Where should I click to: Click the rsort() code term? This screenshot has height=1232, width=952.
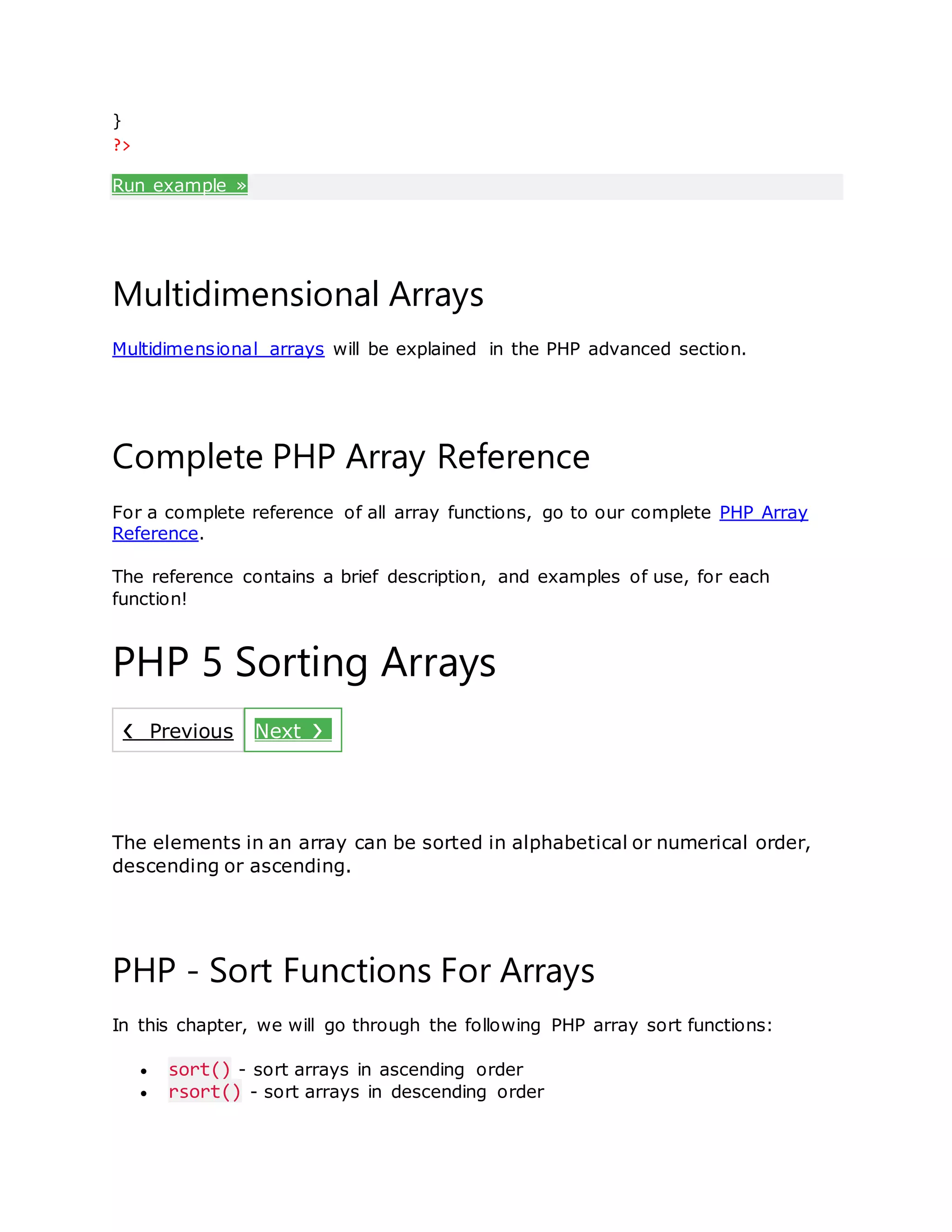pos(205,1092)
